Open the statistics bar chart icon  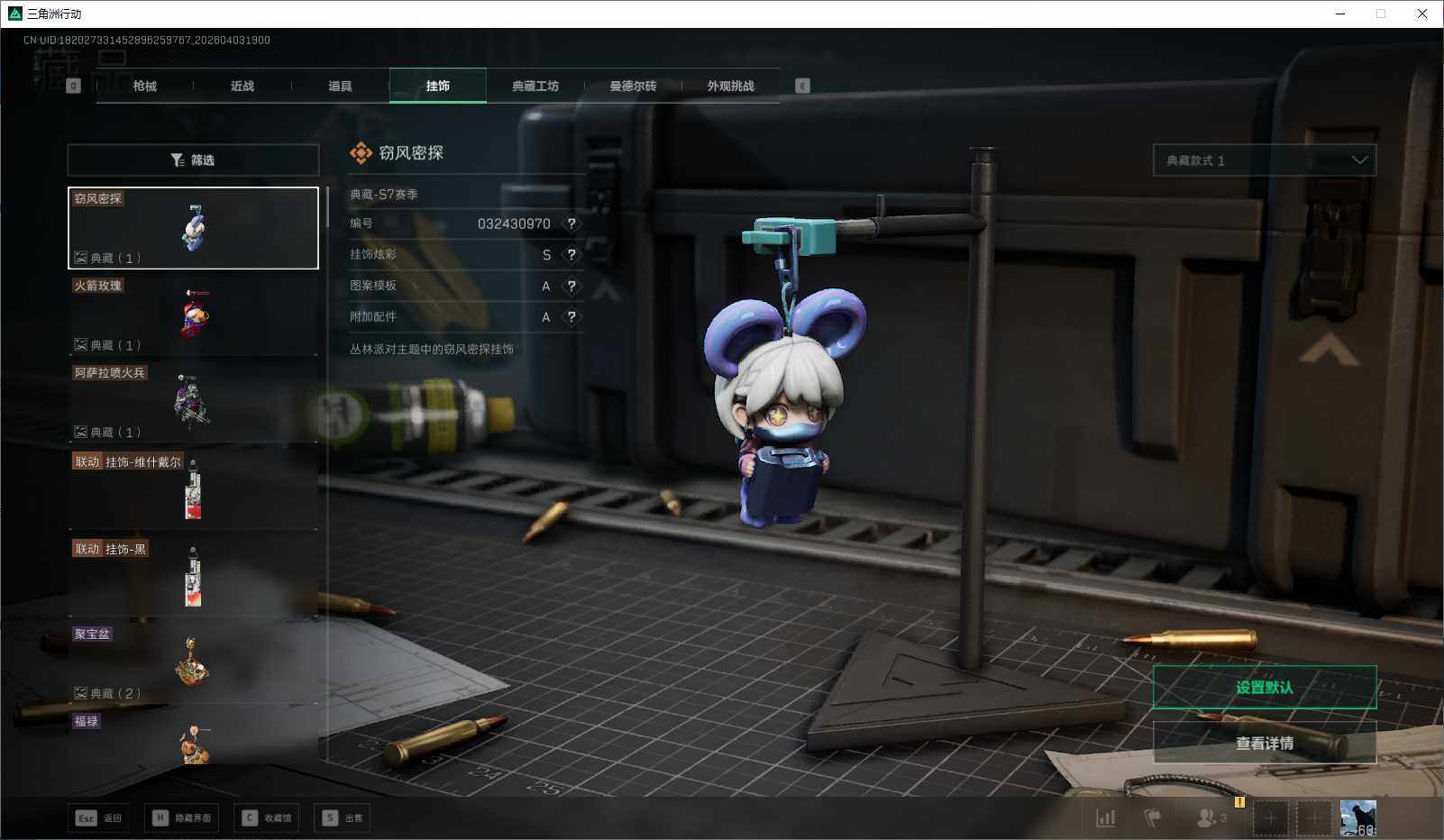coord(1105,817)
